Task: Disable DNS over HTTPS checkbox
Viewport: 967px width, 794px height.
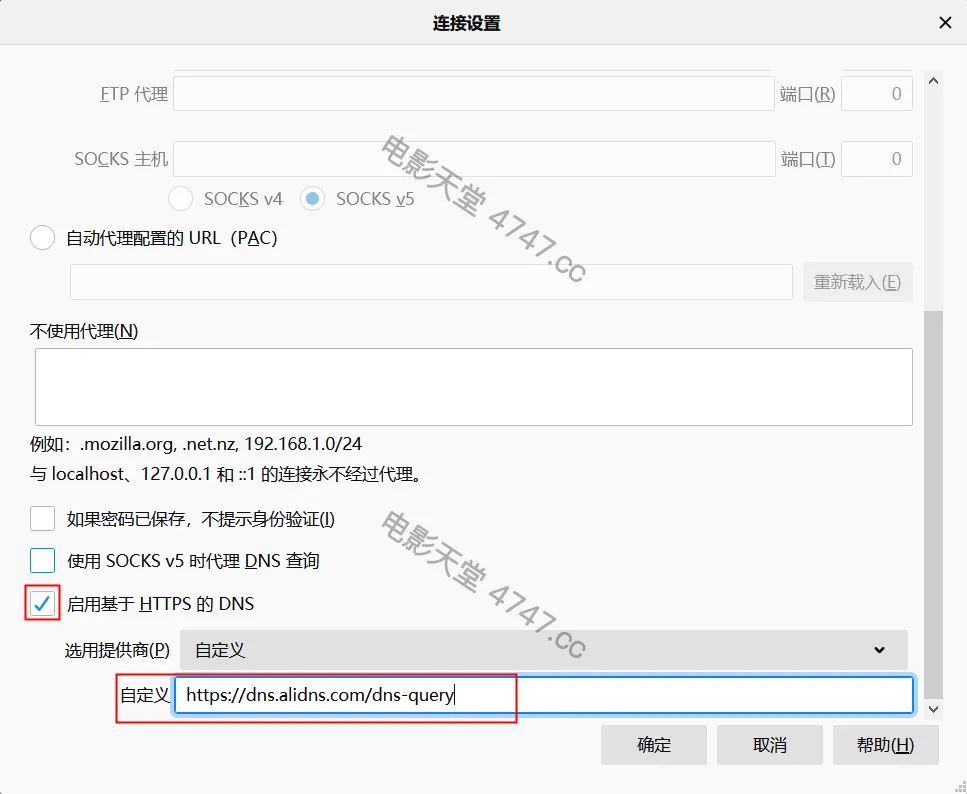Action: point(43,603)
